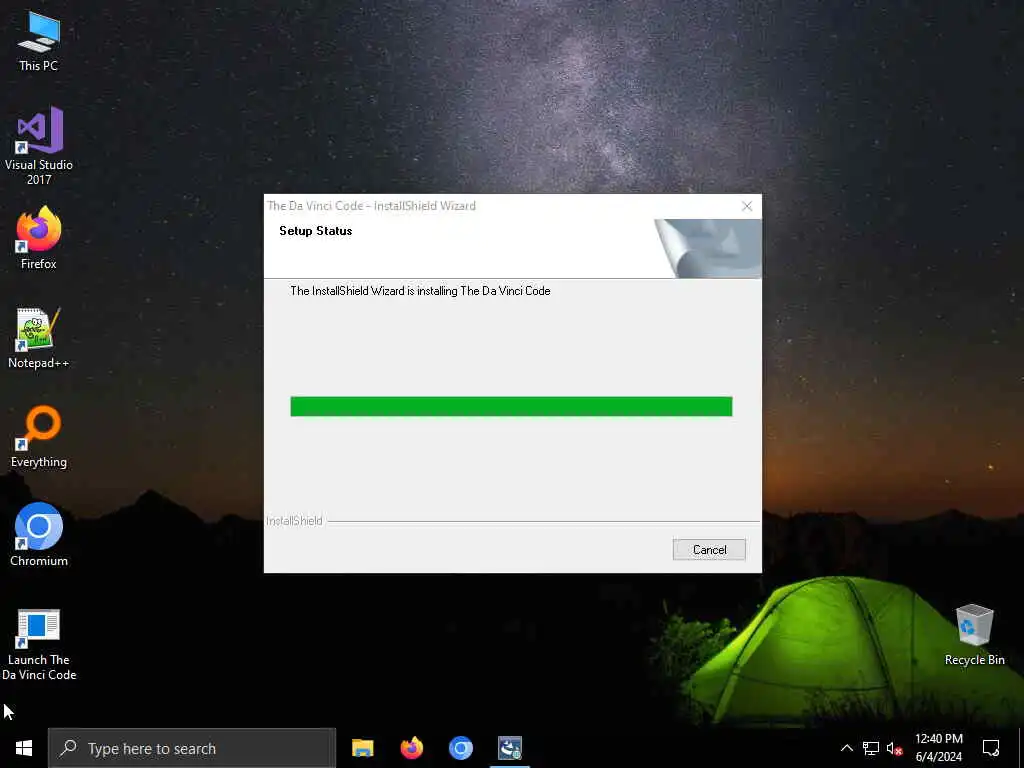Select the Recycle Bin desktop icon
1024x768 pixels.
[974, 635]
